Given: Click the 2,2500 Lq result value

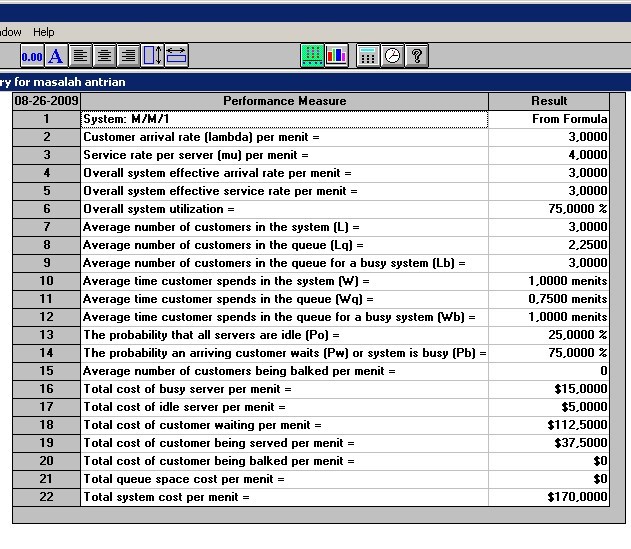Looking at the screenshot, I should coord(549,245).
